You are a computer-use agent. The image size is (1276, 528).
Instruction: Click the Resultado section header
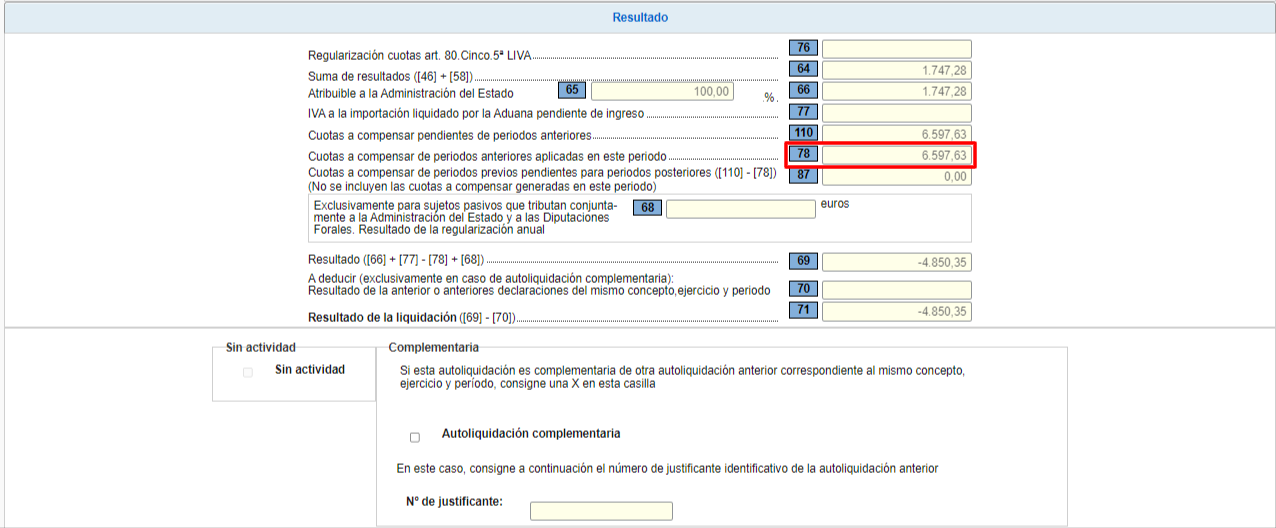[640, 18]
